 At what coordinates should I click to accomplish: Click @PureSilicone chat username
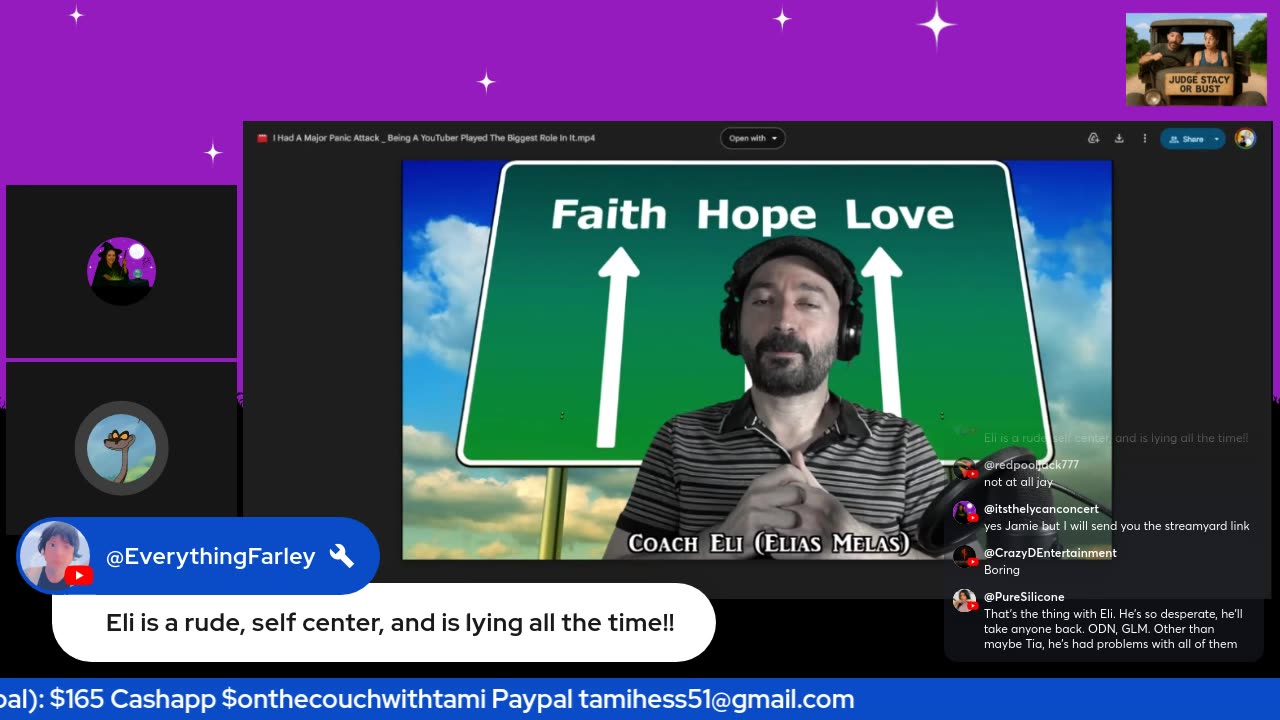1024,597
